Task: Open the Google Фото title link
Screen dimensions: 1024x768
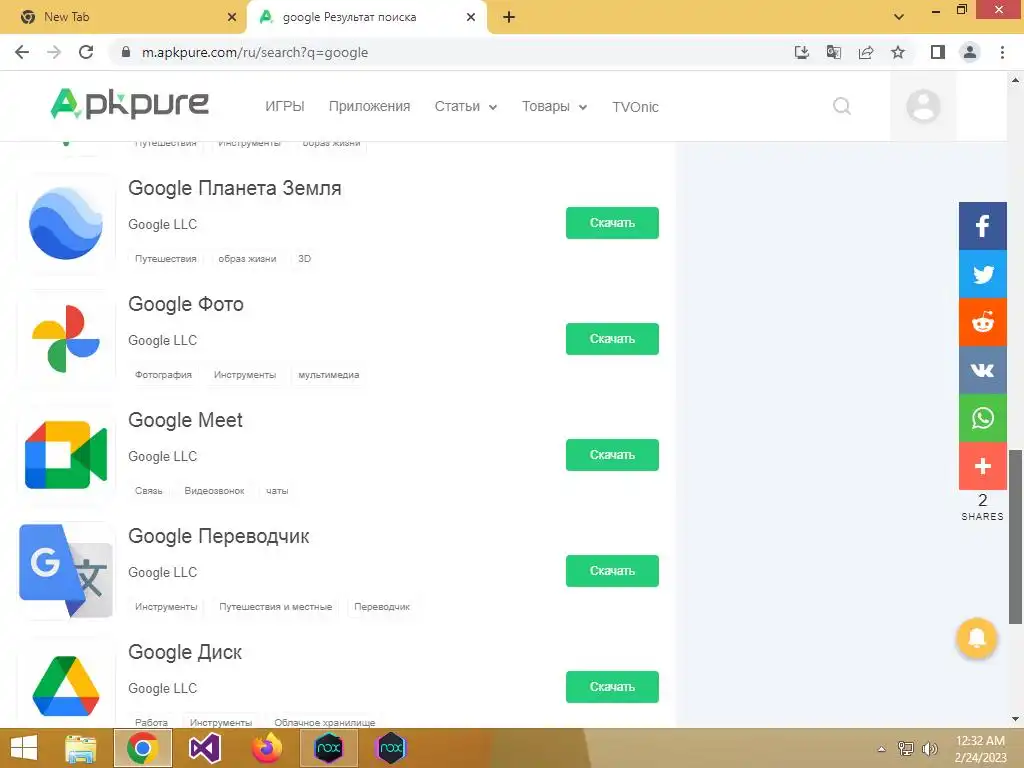Action: tap(185, 304)
